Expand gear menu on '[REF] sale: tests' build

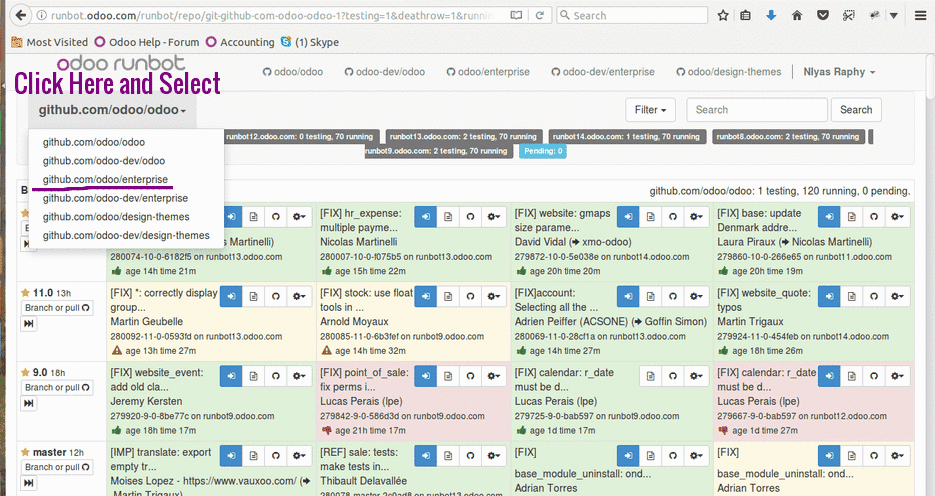pos(494,456)
